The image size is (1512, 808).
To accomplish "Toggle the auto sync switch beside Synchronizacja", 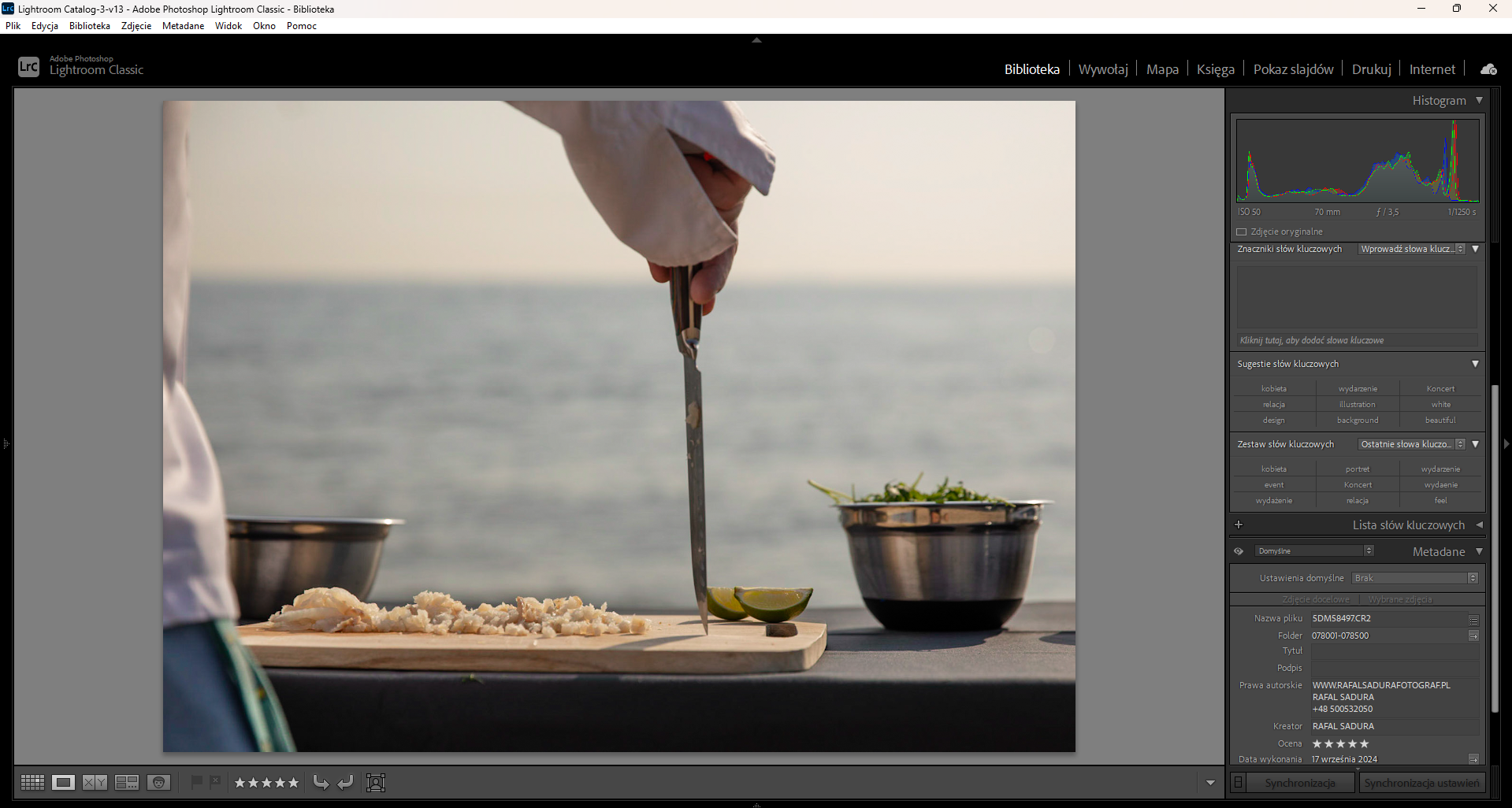I will [1239, 783].
